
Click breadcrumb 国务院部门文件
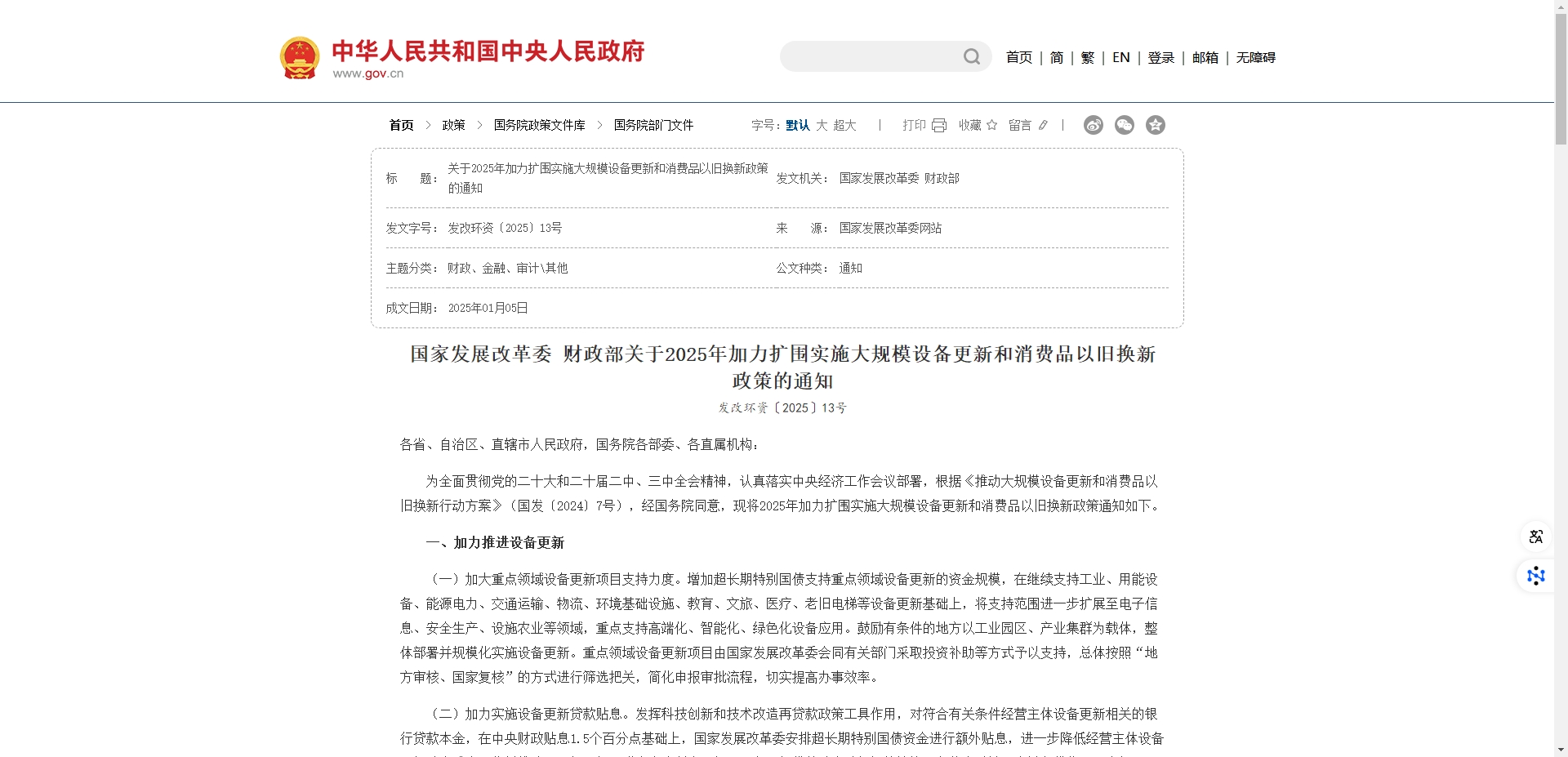click(653, 125)
